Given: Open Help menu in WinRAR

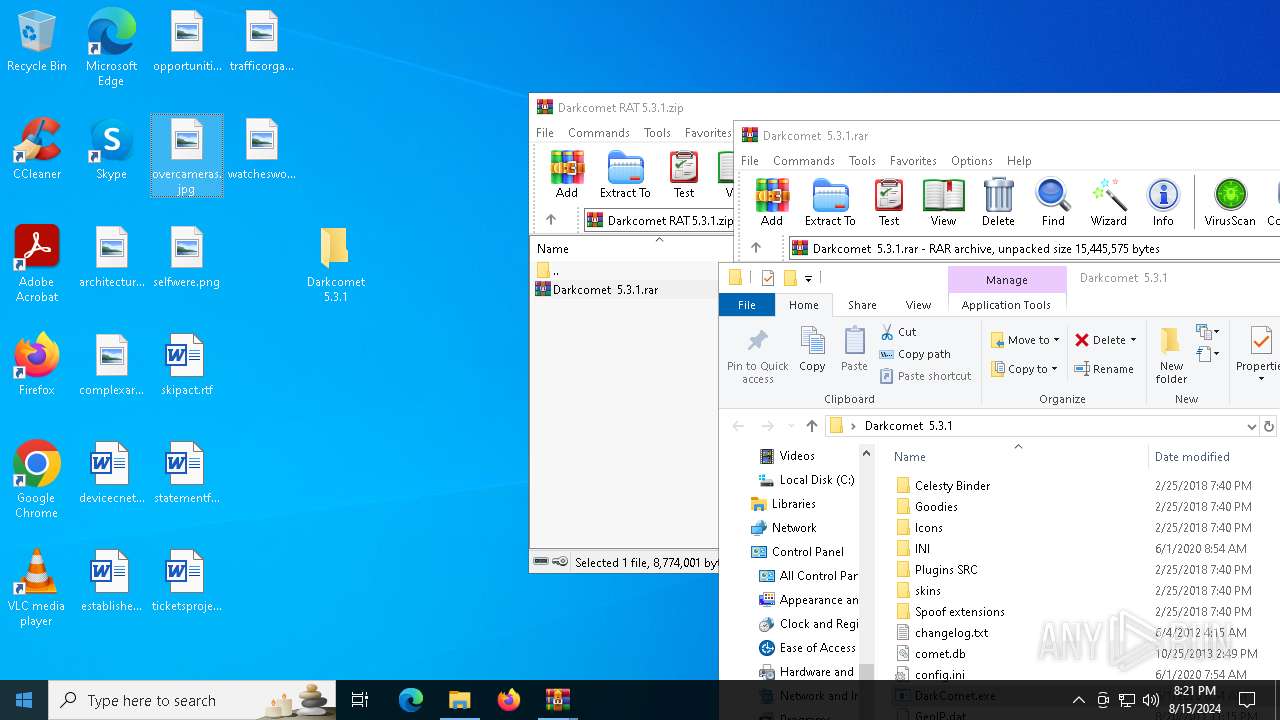Looking at the screenshot, I should [1019, 160].
